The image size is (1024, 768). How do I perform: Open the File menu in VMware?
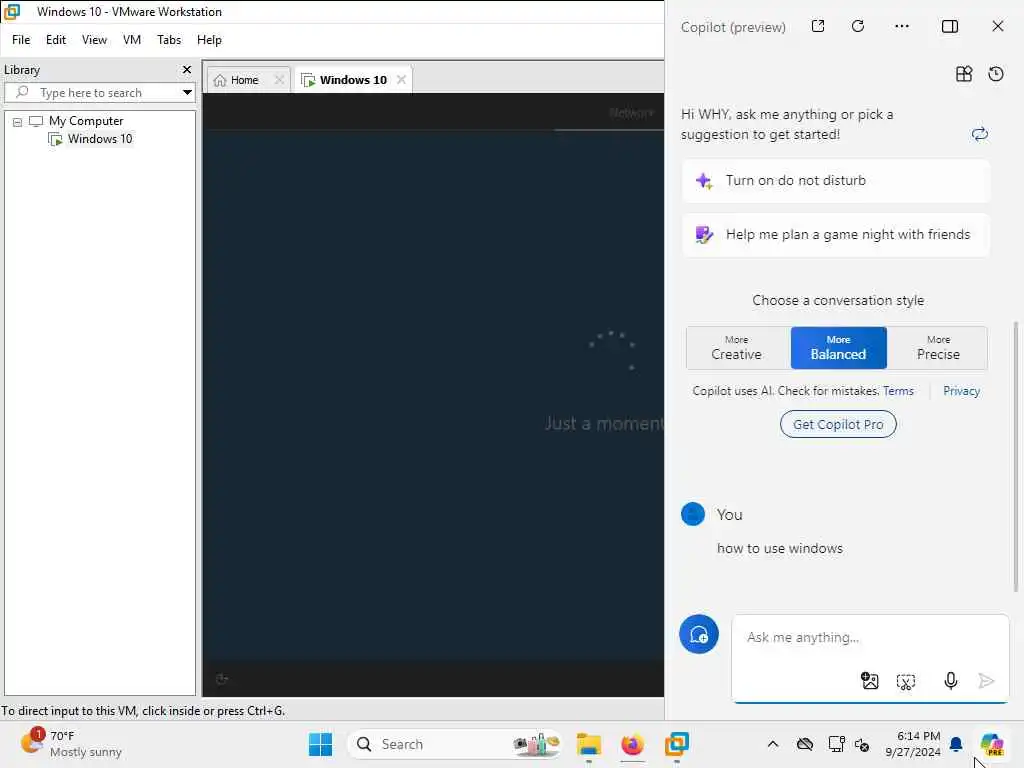pos(21,40)
